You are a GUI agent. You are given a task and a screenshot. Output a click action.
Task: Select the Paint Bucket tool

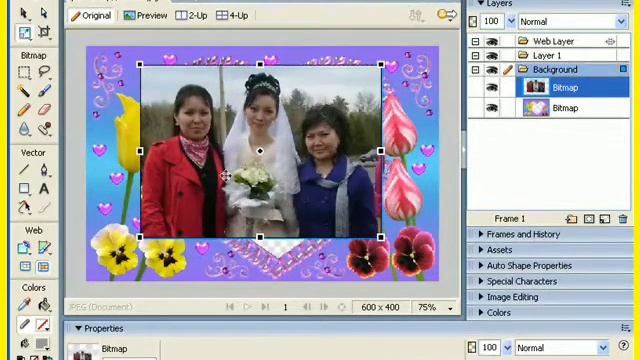(x=44, y=304)
